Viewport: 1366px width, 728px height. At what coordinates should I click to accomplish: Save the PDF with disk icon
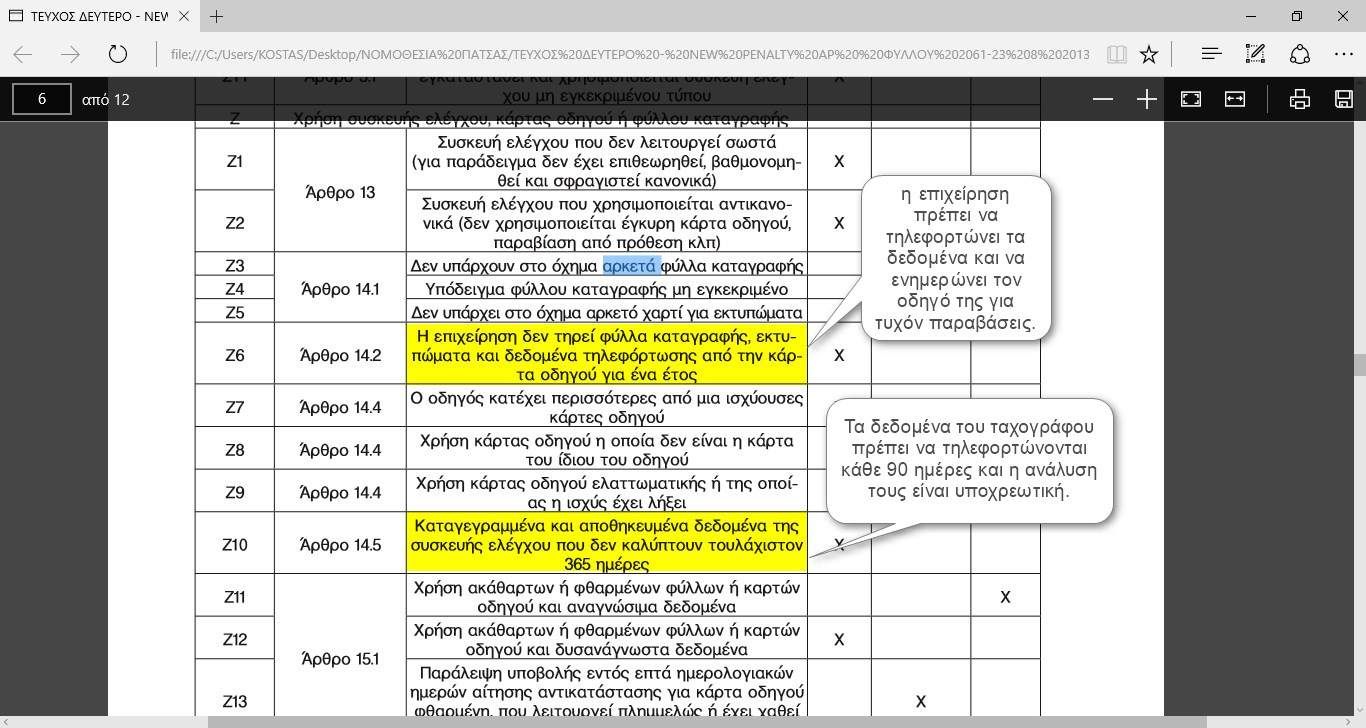[x=1344, y=99]
